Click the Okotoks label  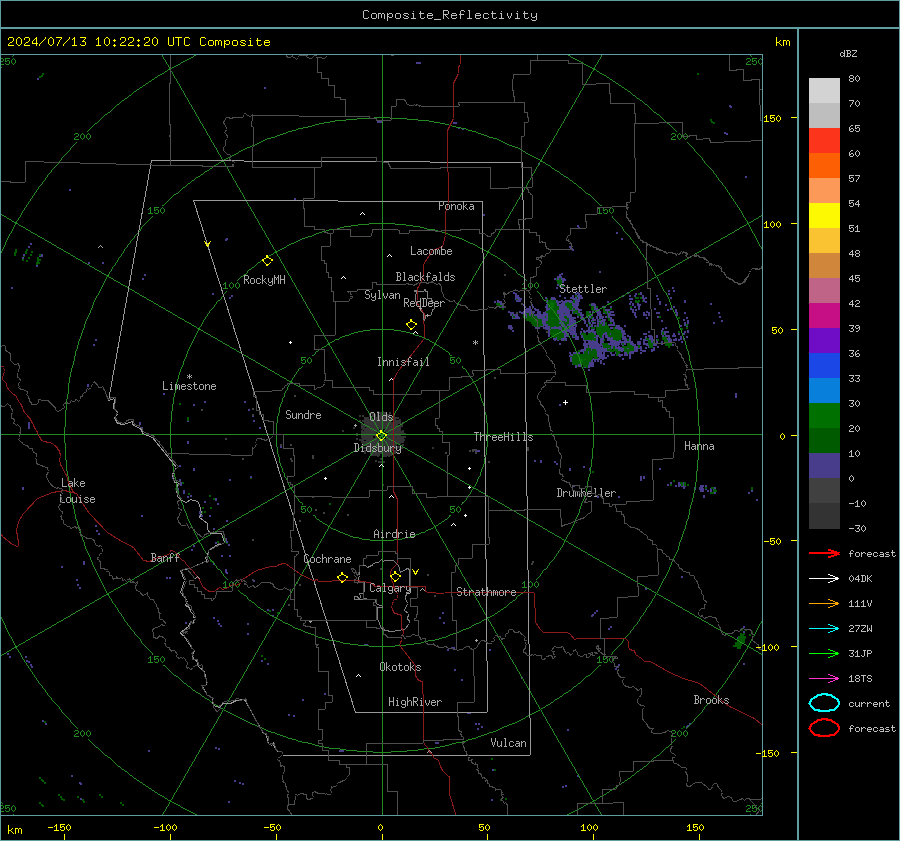[x=400, y=667]
